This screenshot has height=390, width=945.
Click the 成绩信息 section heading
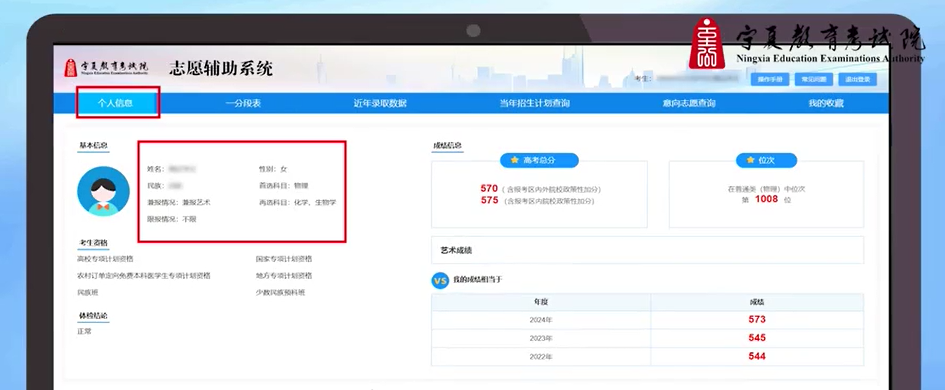coord(448,145)
